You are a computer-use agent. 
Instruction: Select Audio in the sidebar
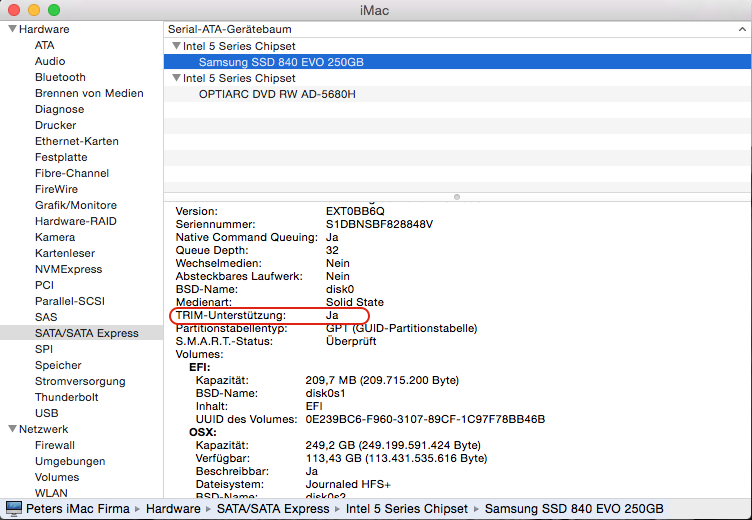pyautogui.click(x=50, y=61)
